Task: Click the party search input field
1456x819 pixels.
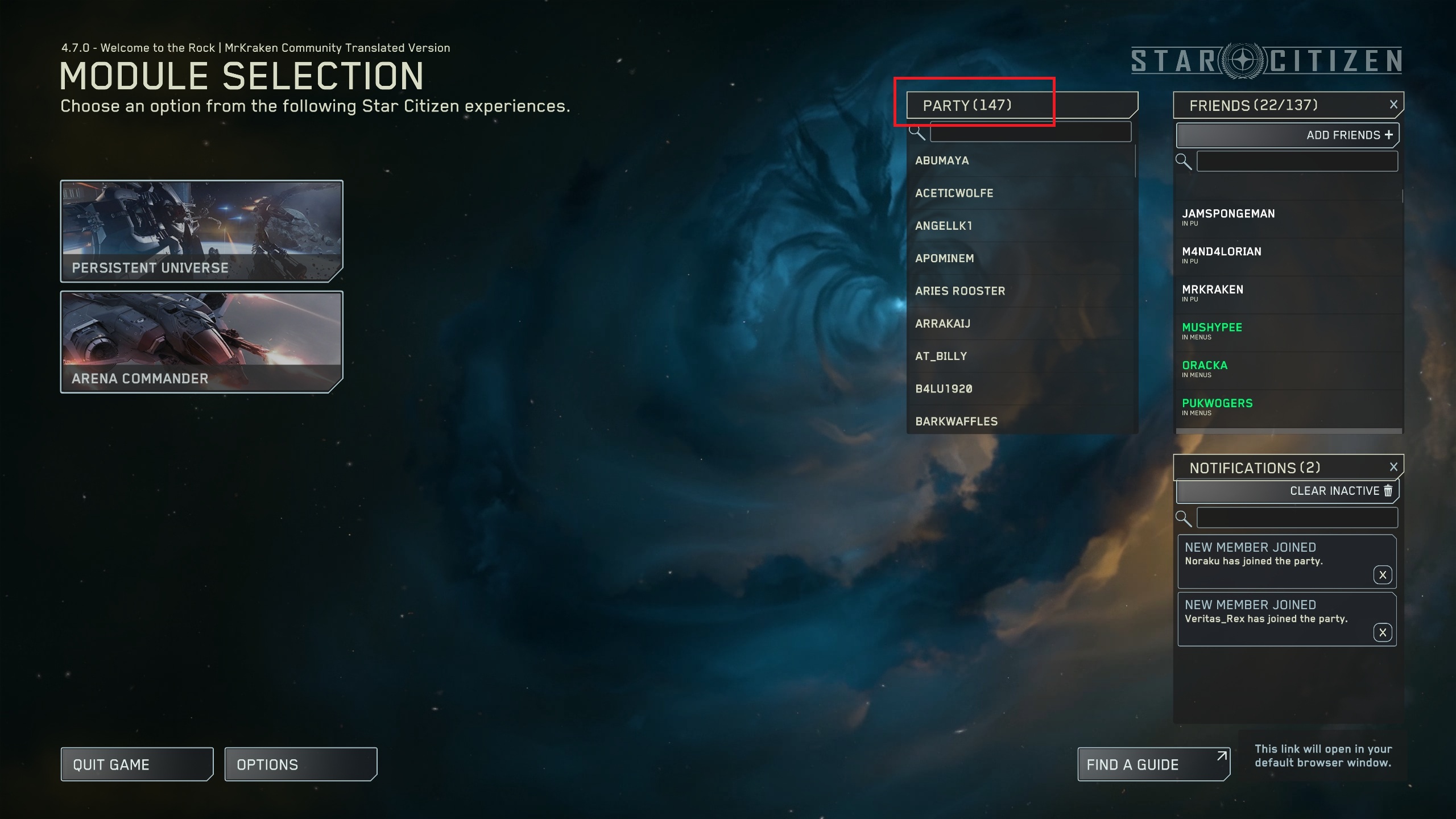Action: [x=1031, y=133]
